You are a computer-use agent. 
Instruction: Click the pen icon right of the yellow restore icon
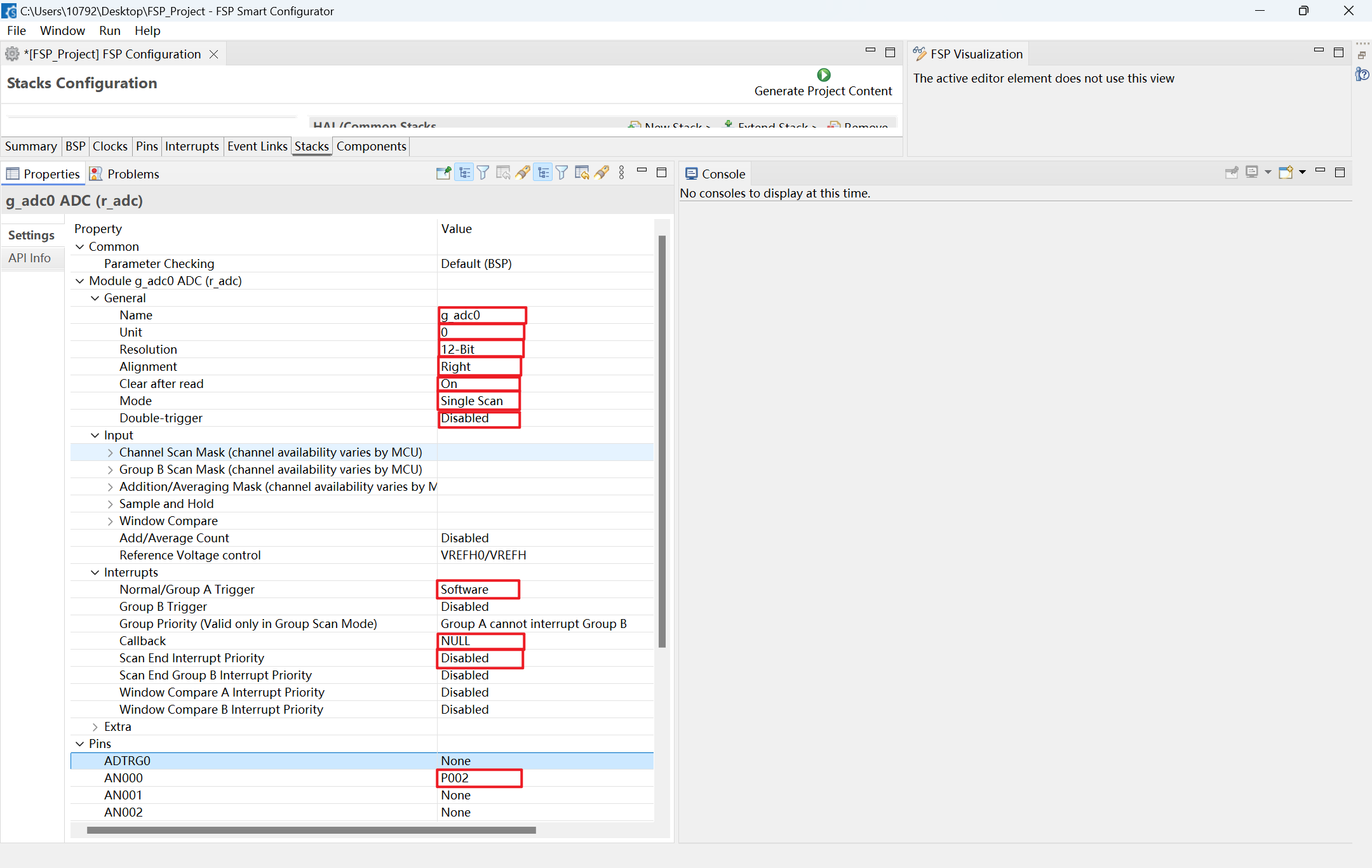click(x=602, y=173)
